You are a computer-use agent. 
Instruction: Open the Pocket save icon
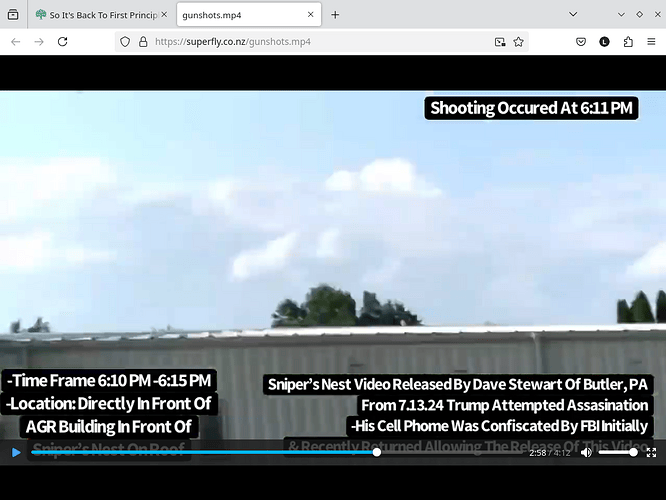(x=581, y=42)
